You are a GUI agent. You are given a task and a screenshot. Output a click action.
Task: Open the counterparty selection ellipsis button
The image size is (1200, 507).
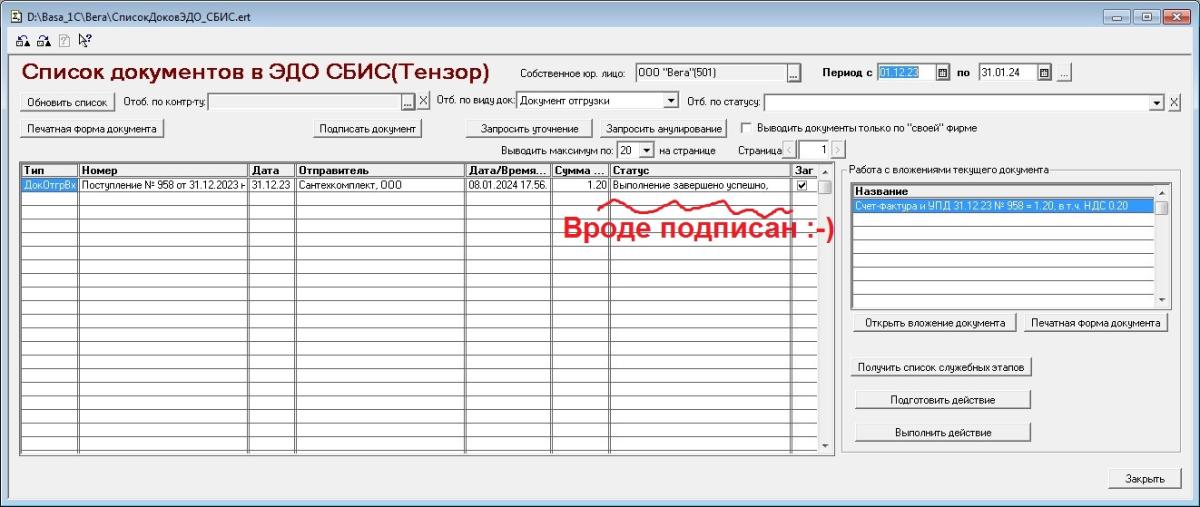[x=407, y=101]
